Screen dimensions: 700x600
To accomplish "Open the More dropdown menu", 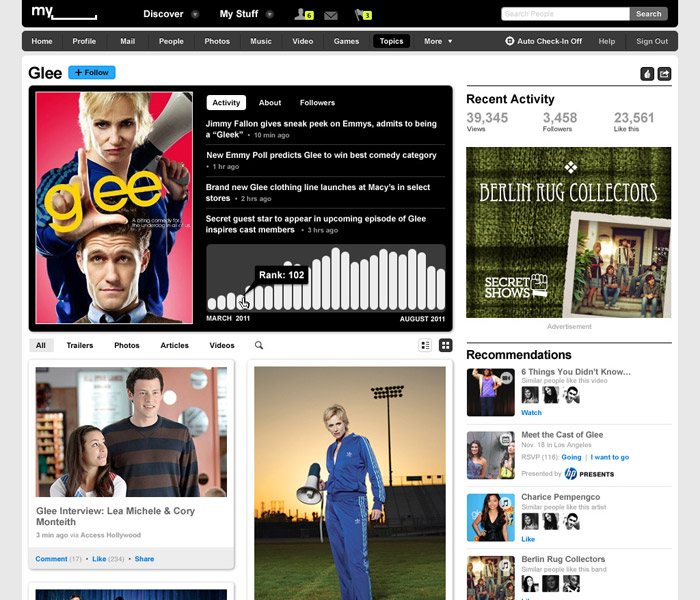I will [x=438, y=41].
